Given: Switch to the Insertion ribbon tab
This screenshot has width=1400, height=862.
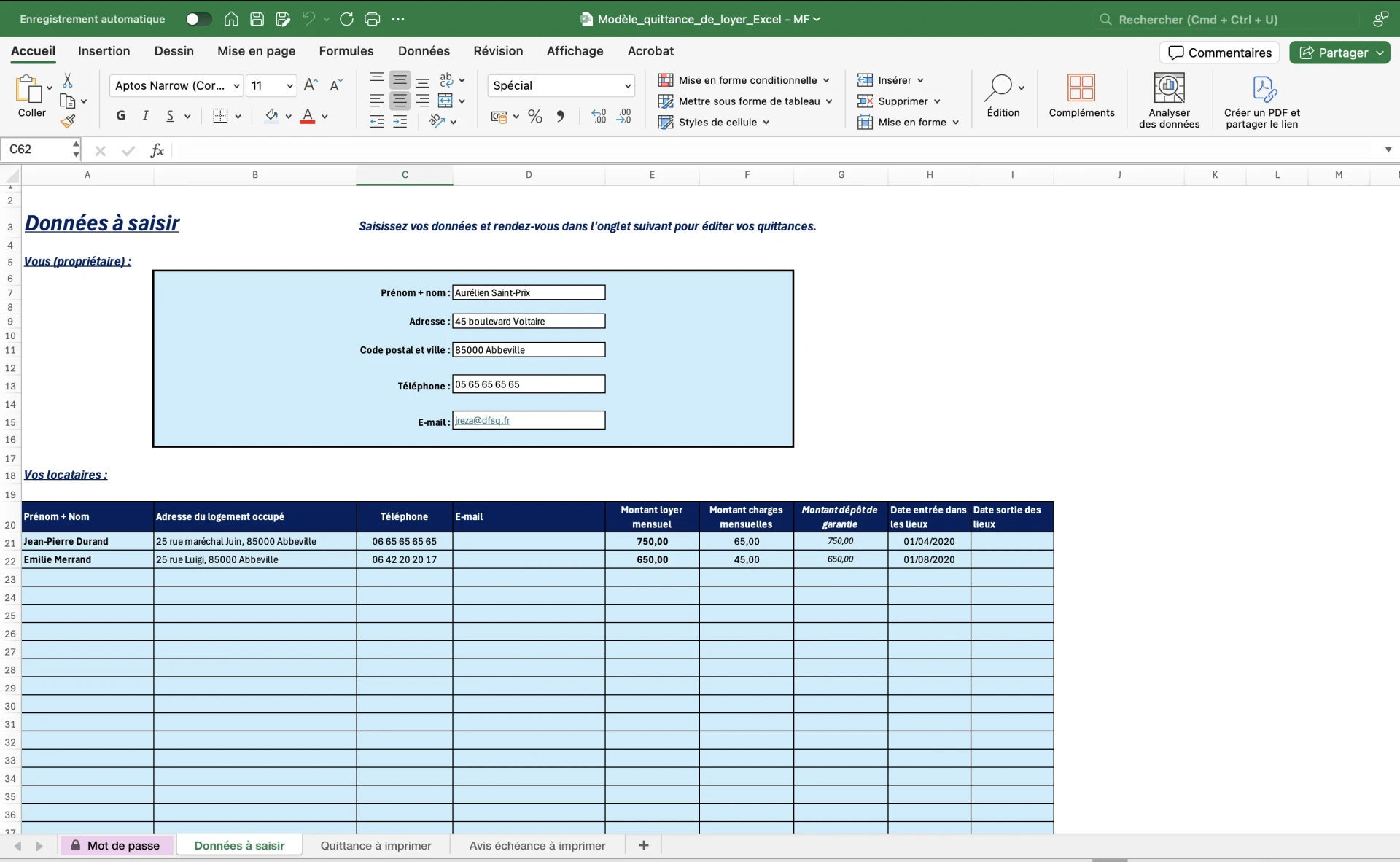Looking at the screenshot, I should coord(104,51).
